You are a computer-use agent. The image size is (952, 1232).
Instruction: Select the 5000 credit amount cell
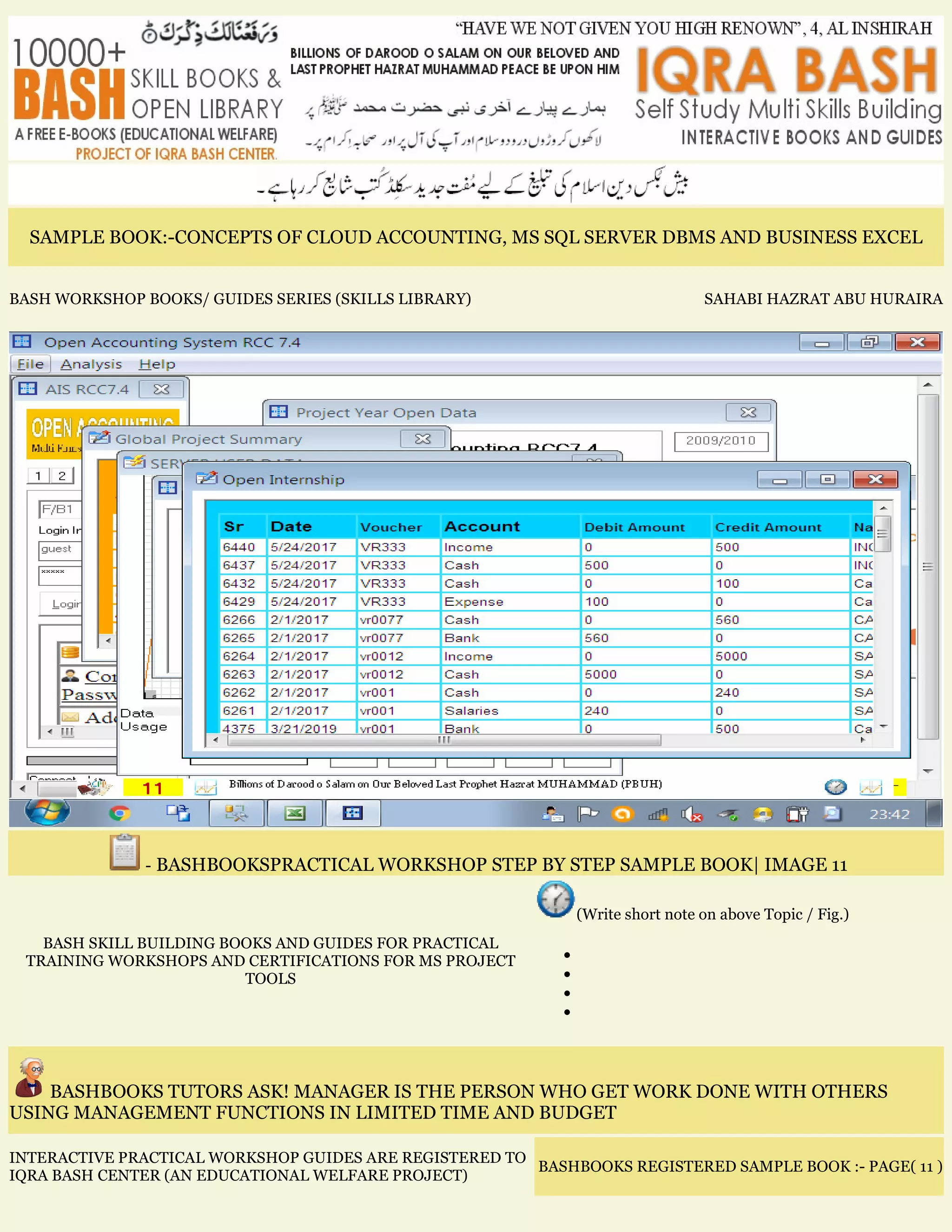[781, 656]
